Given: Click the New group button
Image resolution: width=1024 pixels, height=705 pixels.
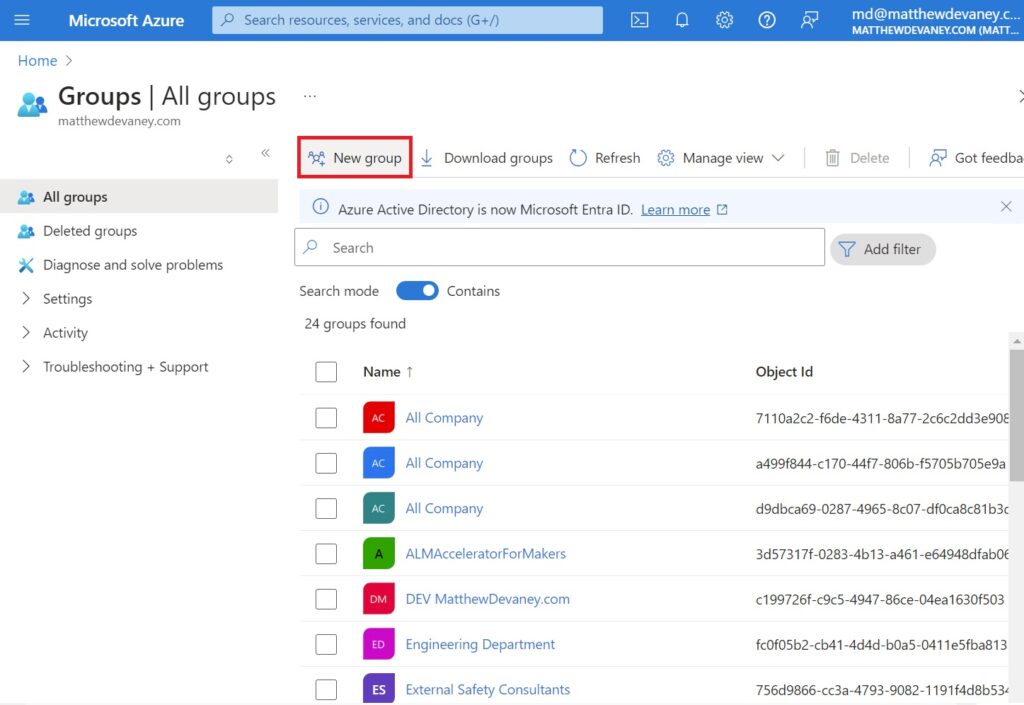Looking at the screenshot, I should (x=355, y=157).
